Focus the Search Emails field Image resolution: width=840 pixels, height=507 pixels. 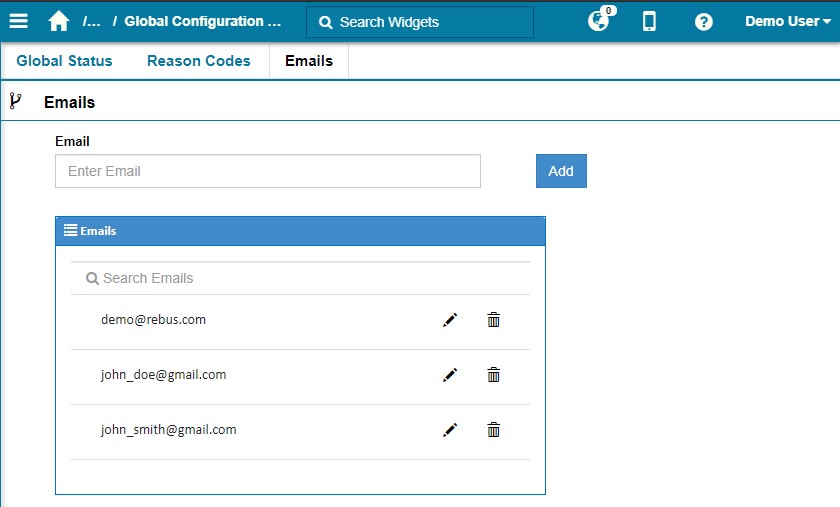(300, 278)
